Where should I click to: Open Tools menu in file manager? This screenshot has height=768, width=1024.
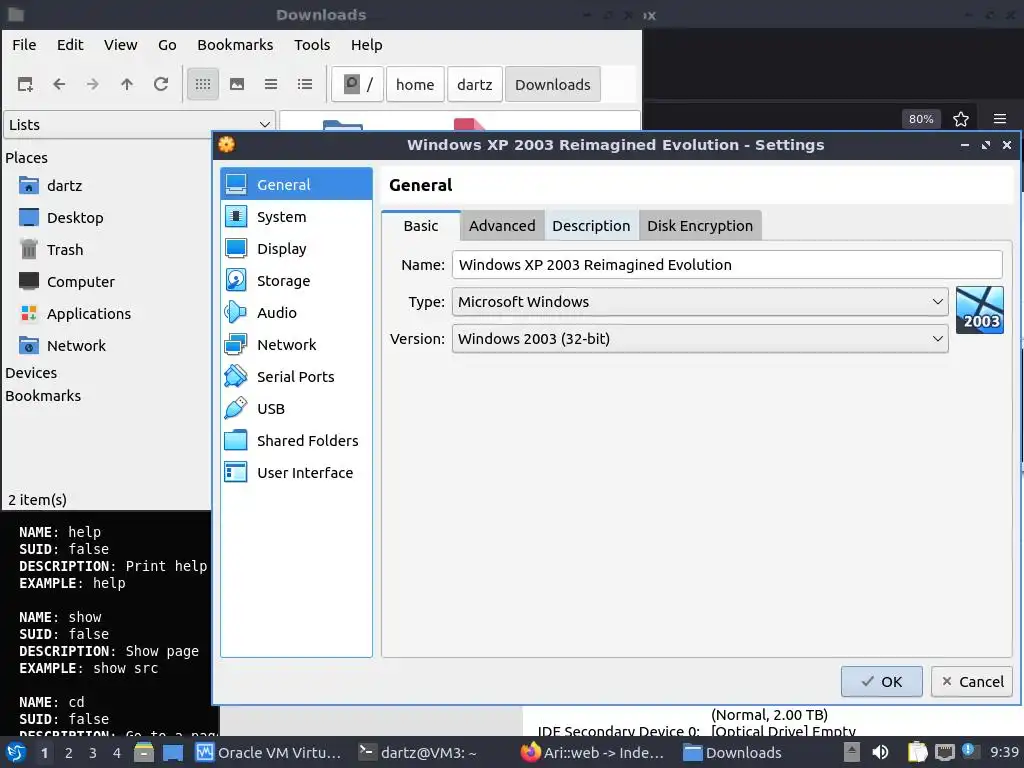312,45
